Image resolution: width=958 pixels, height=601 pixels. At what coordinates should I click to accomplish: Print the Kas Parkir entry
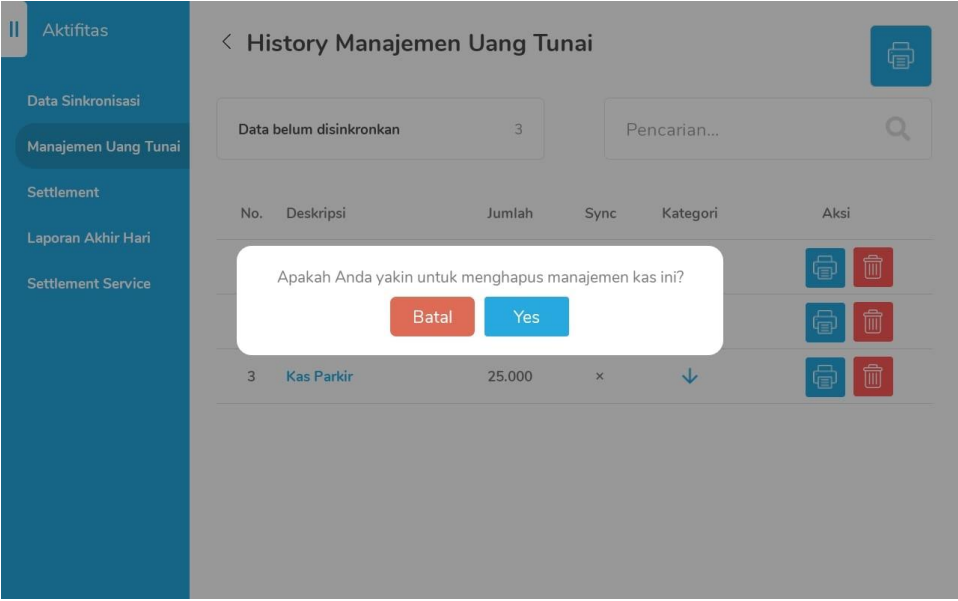pos(825,377)
